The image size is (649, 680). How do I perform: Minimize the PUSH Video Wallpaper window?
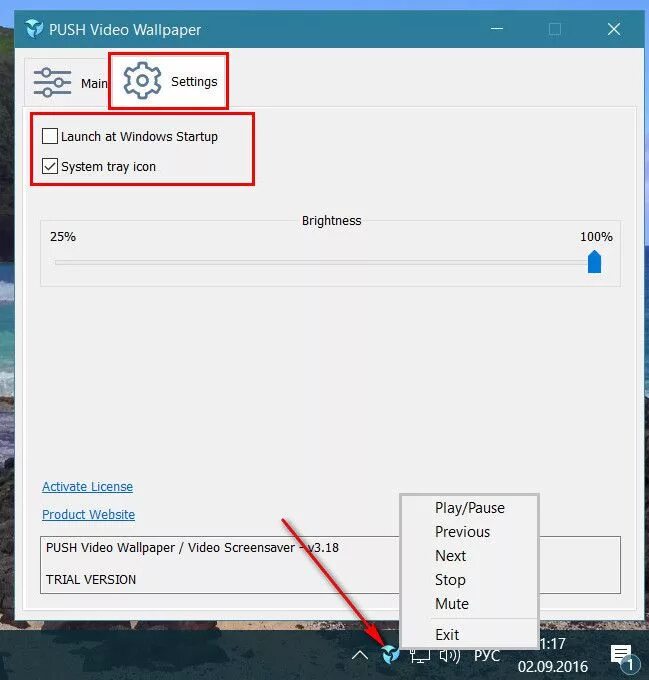click(x=497, y=29)
